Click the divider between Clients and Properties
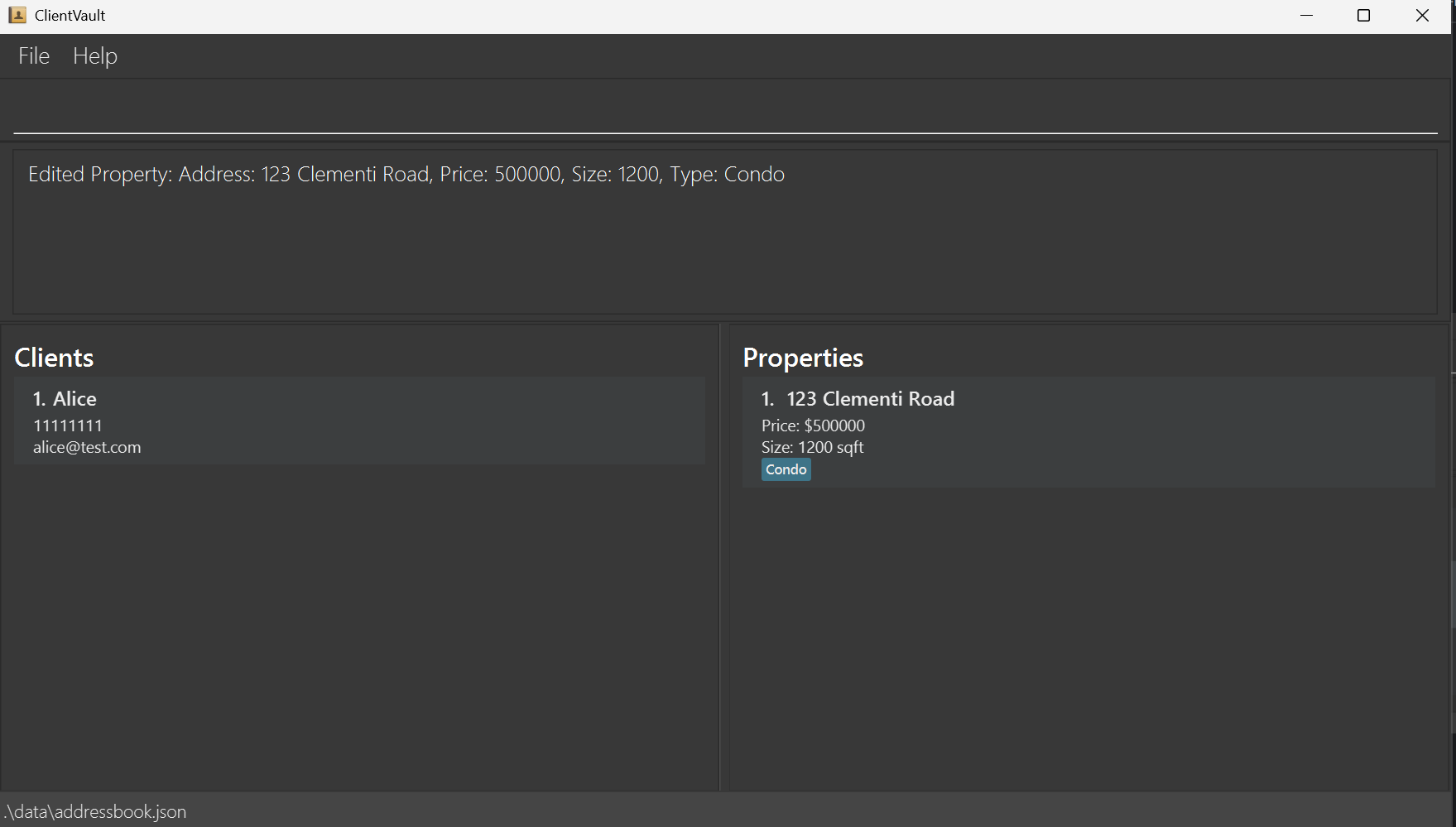Screen dimensions: 1456x827 pyautogui.click(x=721, y=555)
